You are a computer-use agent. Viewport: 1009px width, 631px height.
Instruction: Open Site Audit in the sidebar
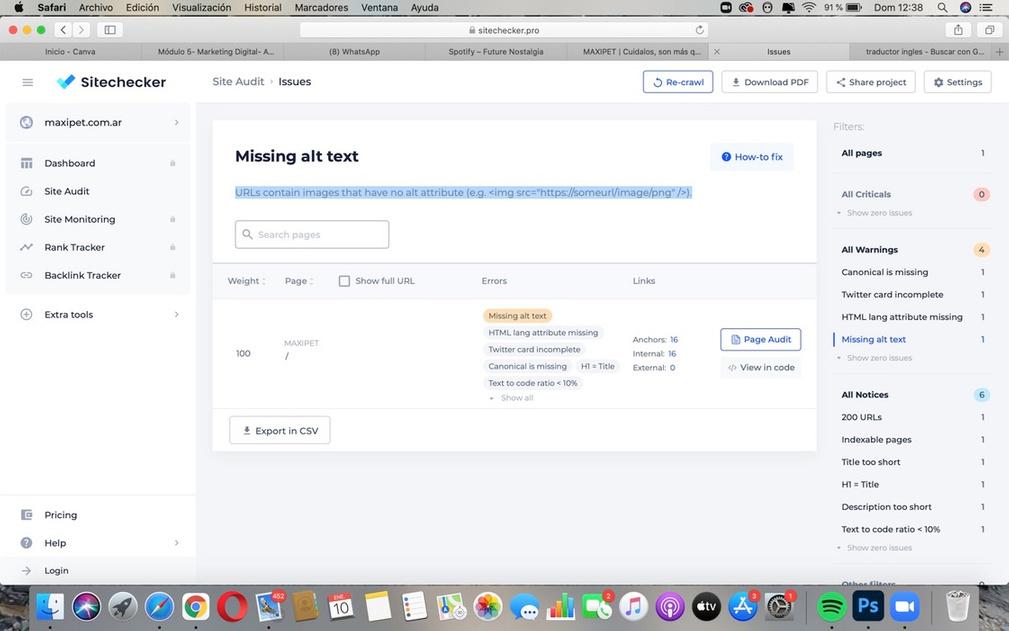pos(67,191)
